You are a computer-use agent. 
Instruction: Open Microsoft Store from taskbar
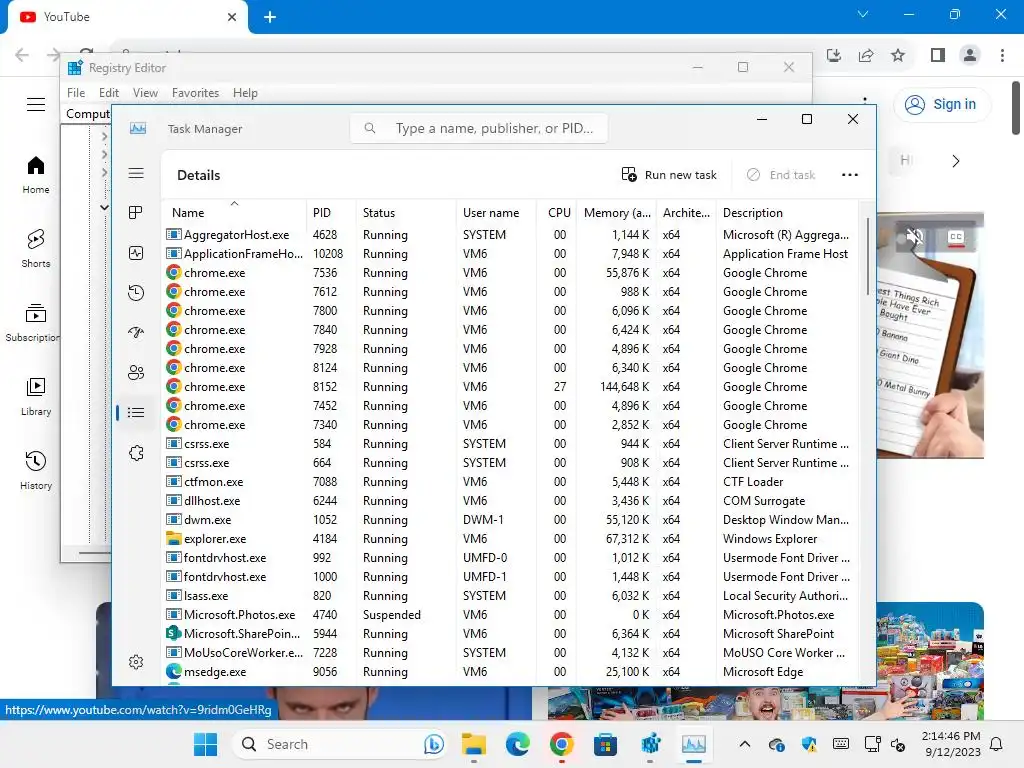605,744
